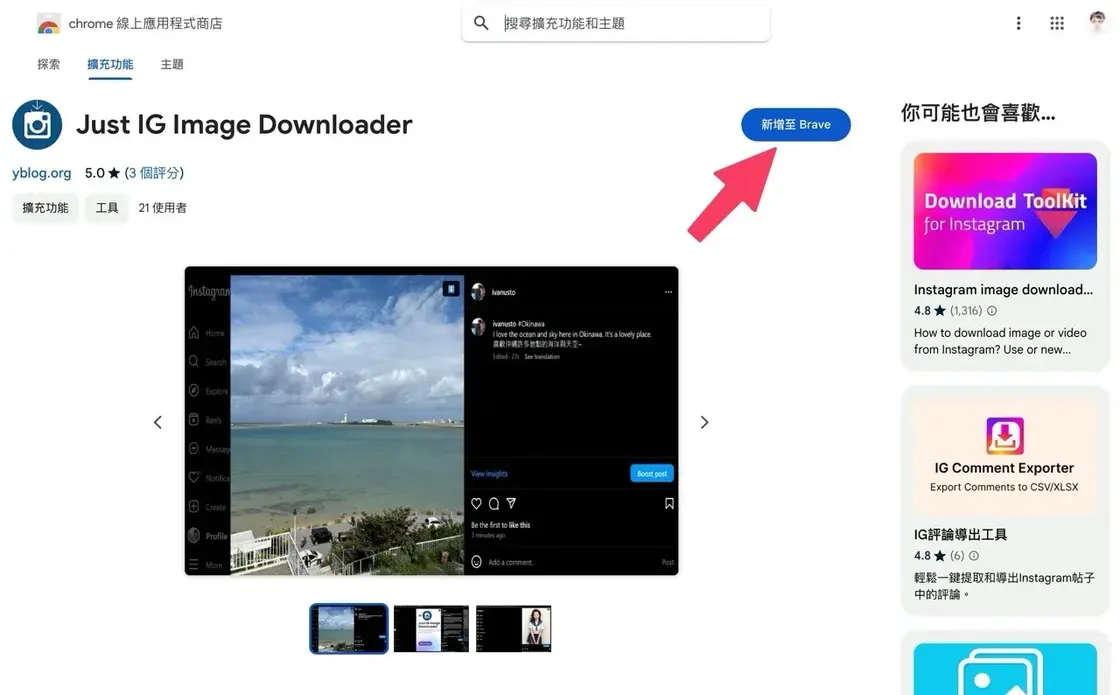This screenshot has width=1120, height=695.
Task: Focus the extensions and themes search field
Action: pos(616,24)
